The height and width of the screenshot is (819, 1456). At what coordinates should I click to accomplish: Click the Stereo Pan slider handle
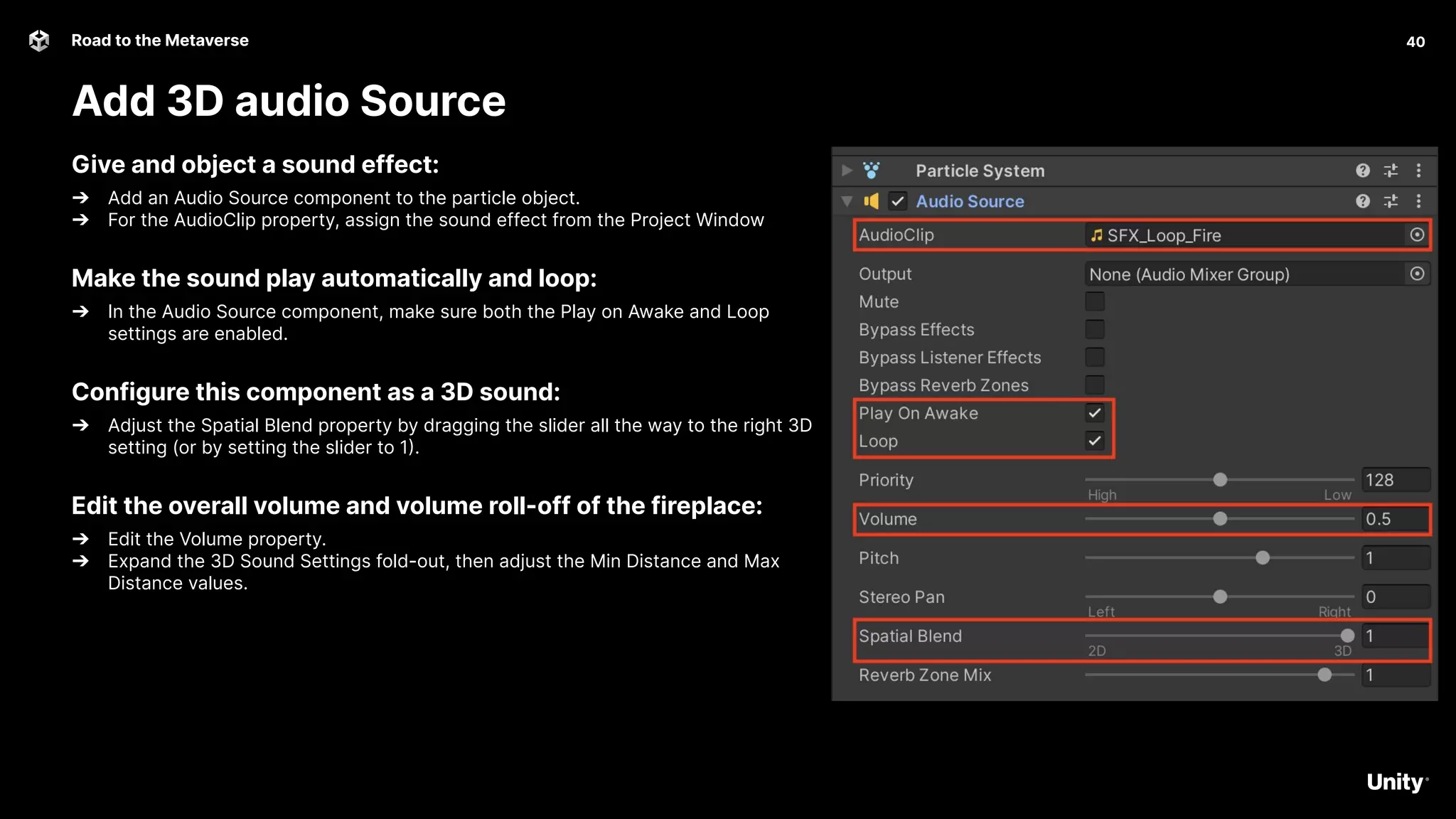click(1220, 597)
